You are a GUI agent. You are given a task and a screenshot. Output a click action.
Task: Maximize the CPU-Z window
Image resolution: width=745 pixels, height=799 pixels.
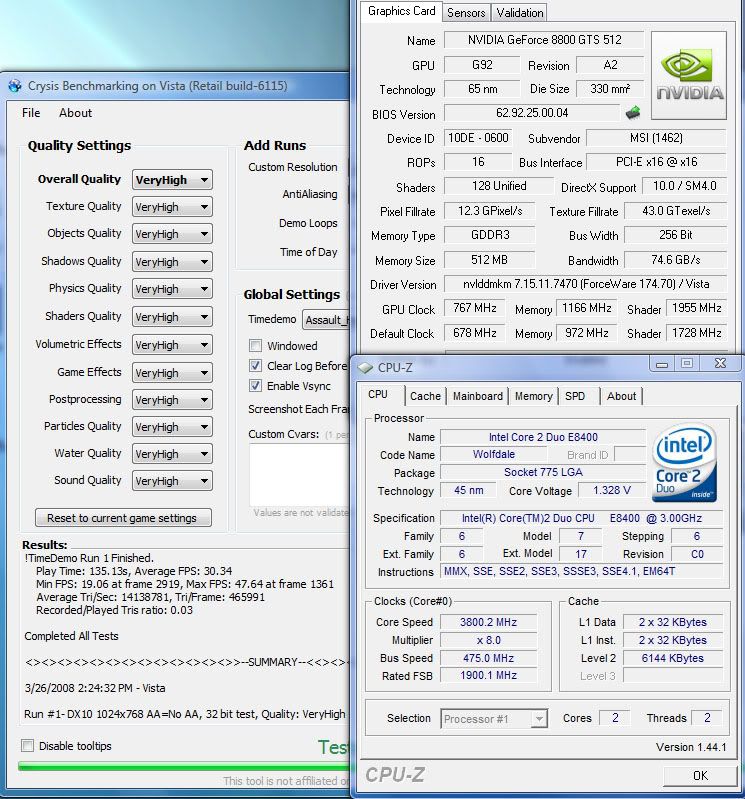[687, 364]
